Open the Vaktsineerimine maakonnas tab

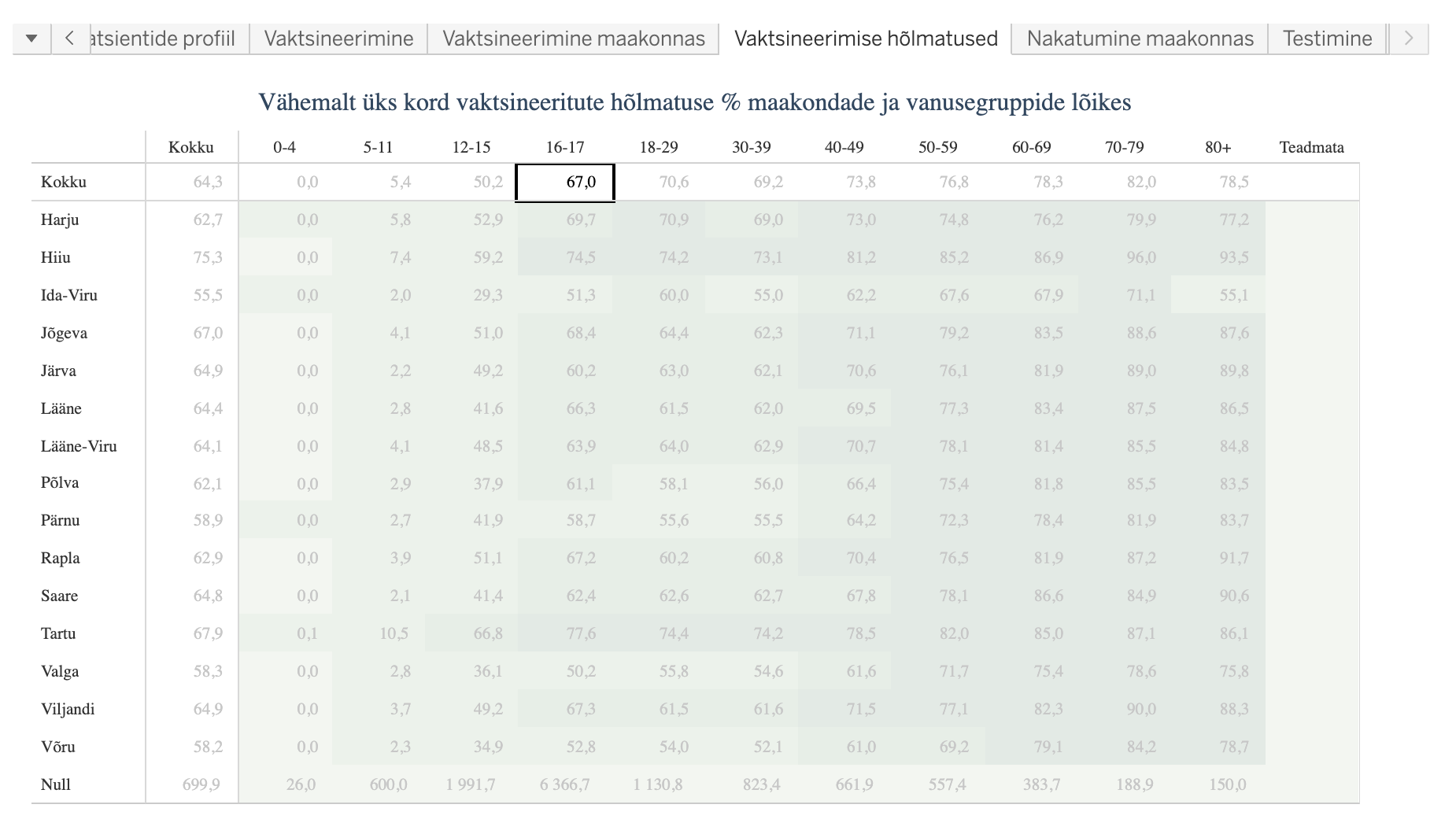coord(573,39)
